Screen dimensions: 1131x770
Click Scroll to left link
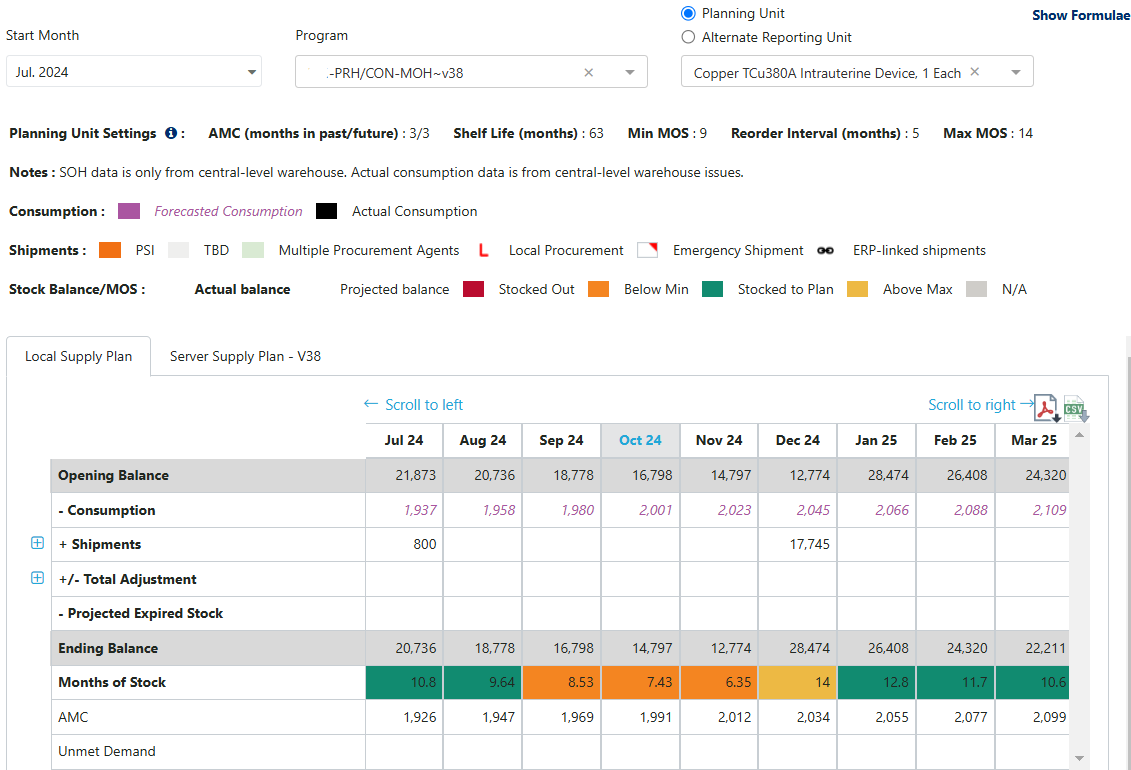point(413,405)
